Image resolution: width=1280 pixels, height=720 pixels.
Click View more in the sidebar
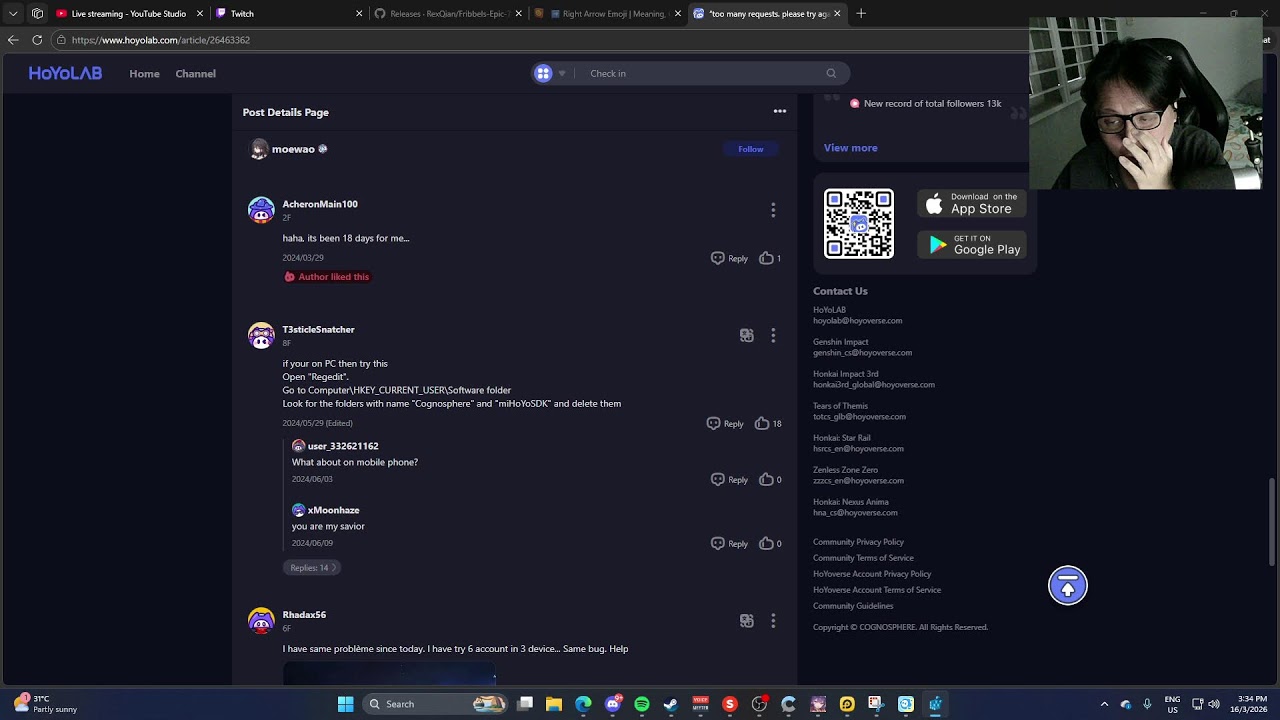coord(850,148)
